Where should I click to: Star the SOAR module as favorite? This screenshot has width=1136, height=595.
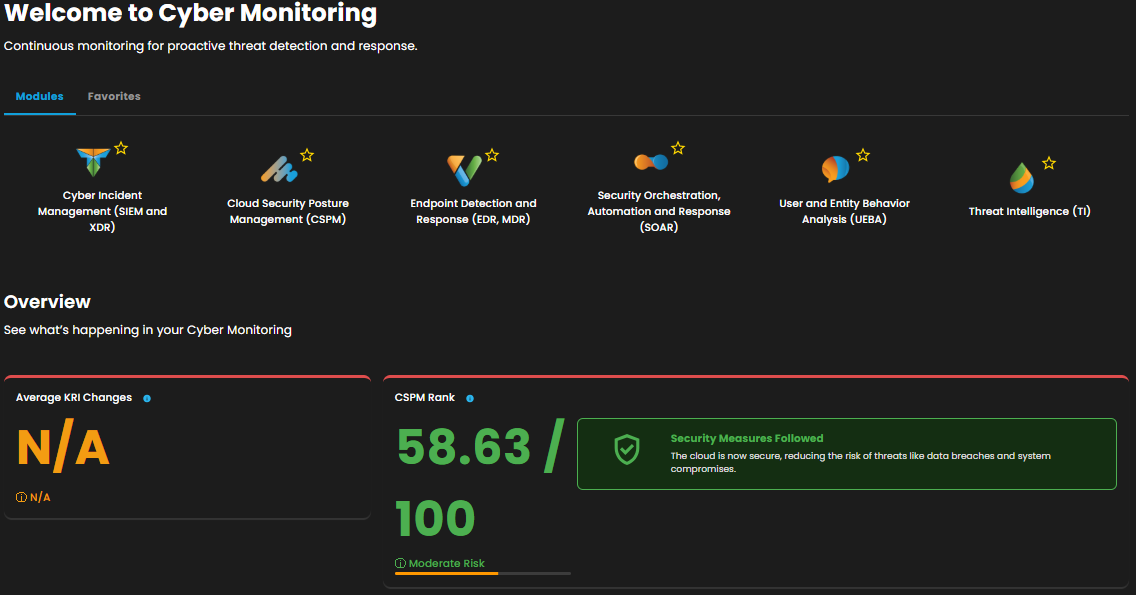(678, 148)
